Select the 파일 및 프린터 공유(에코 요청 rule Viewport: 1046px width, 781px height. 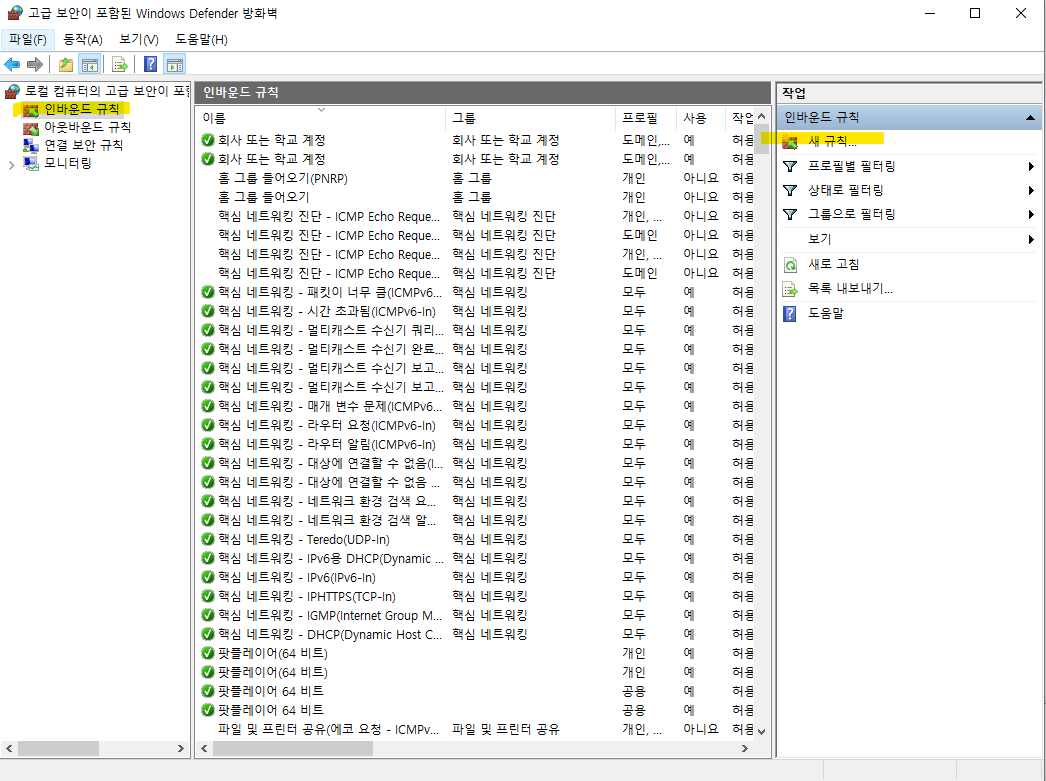(x=328, y=729)
